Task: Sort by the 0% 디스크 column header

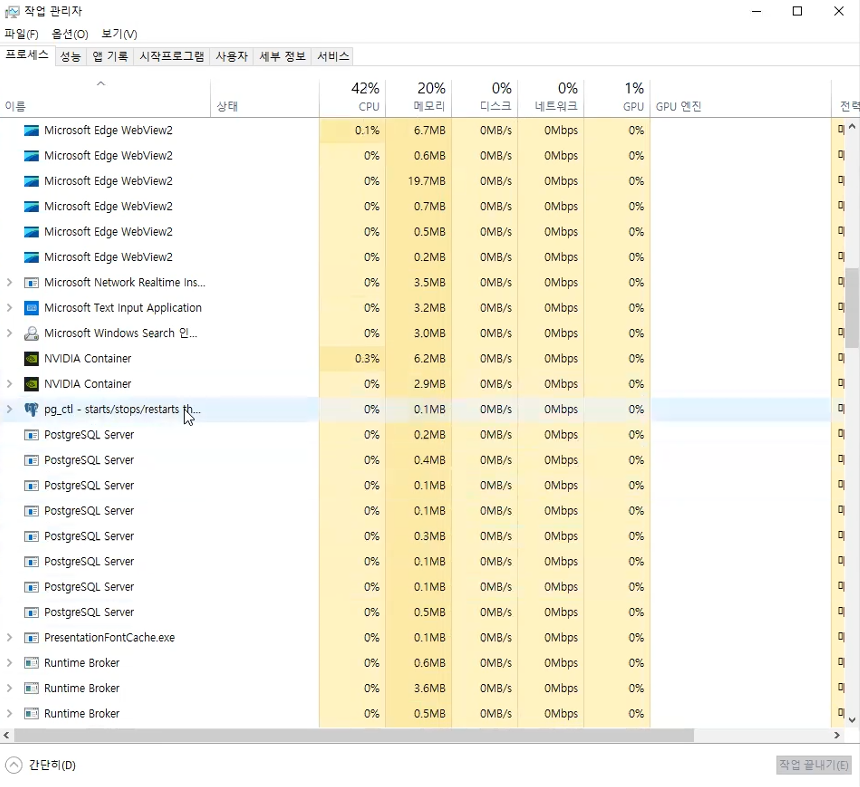Action: [485, 99]
